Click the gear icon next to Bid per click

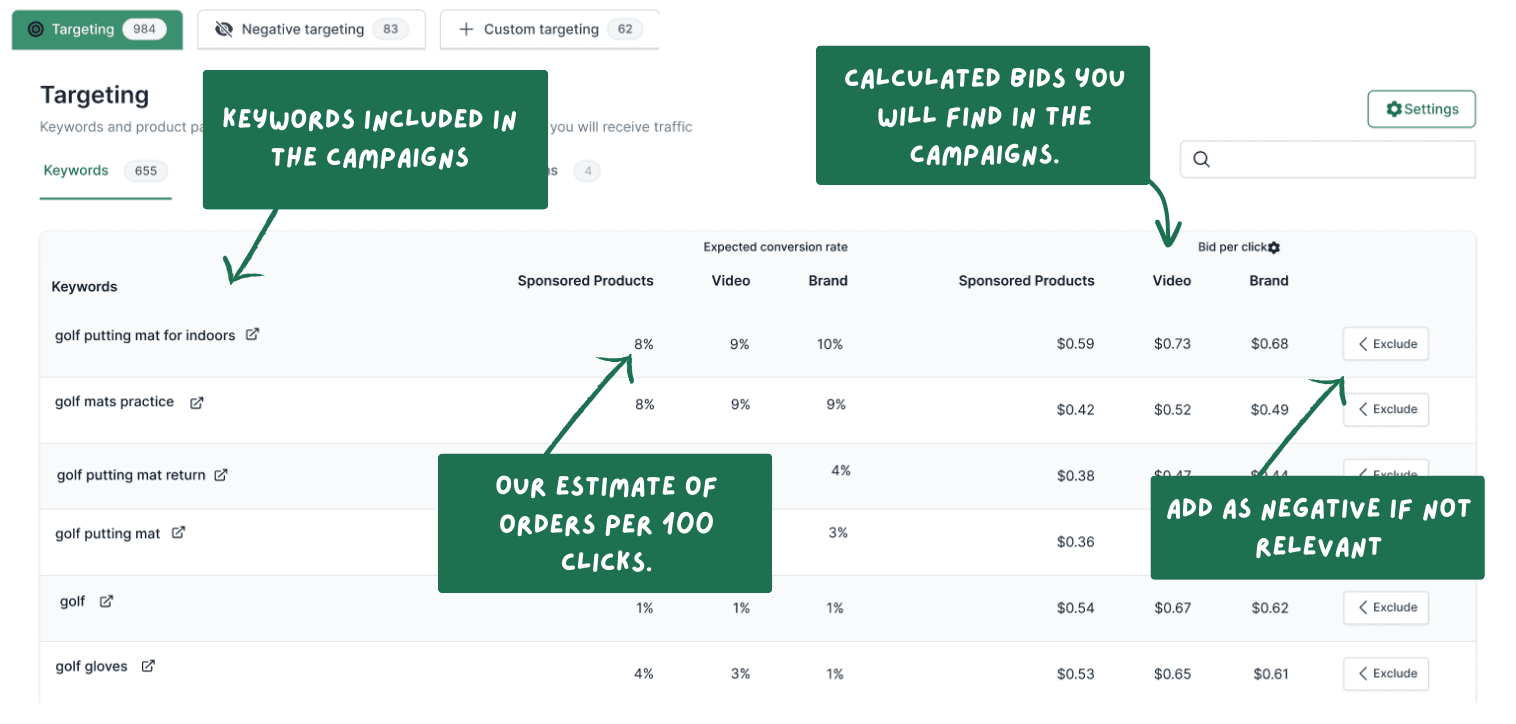coord(1274,247)
